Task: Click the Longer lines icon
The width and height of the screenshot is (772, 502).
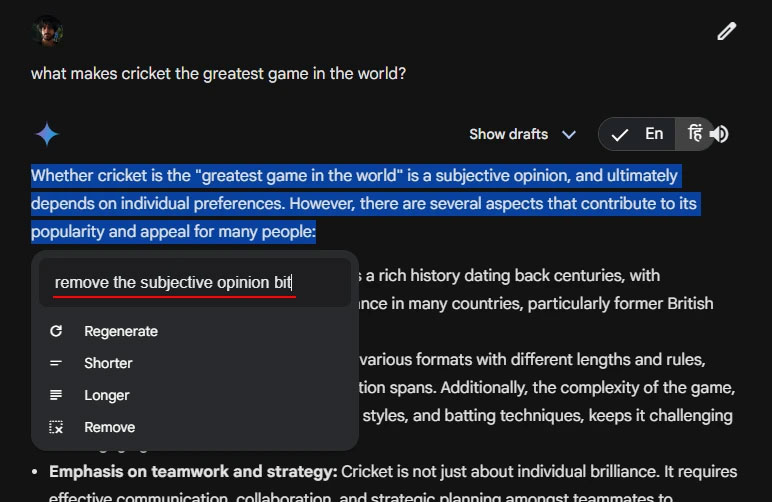Action: [56, 395]
